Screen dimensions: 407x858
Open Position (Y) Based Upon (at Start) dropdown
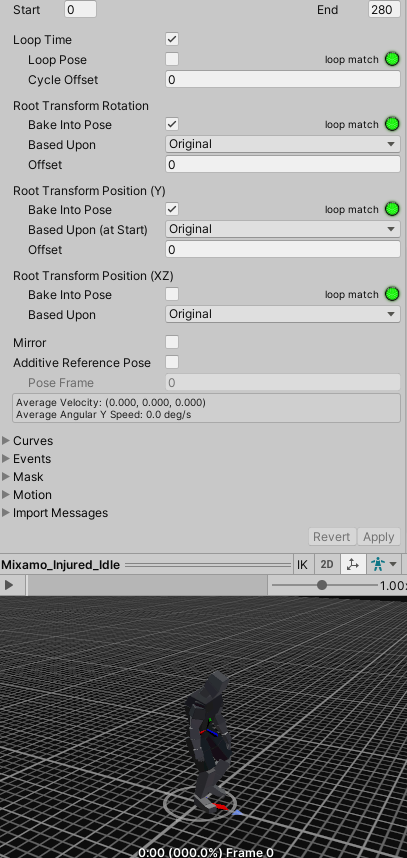point(283,229)
